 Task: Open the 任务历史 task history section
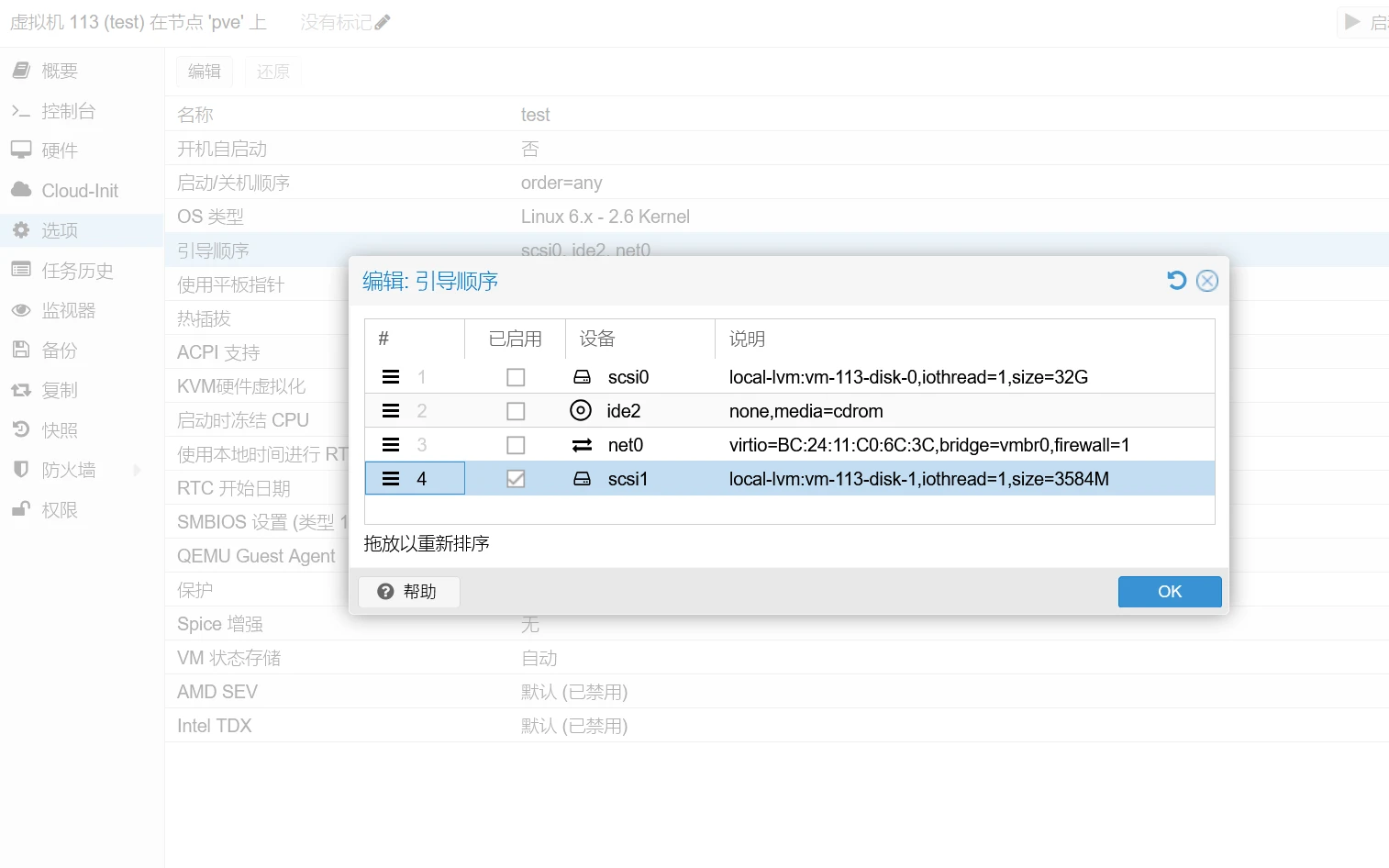[x=81, y=271]
